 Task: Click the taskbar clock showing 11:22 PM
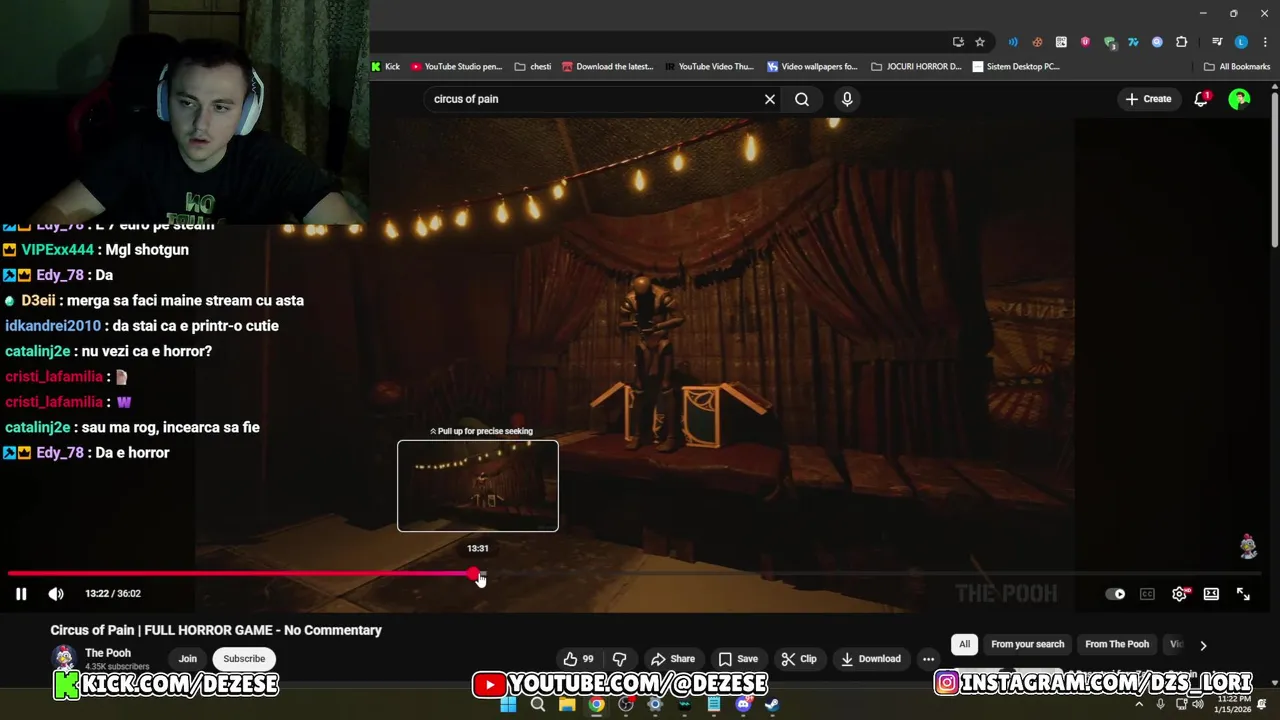[x=1232, y=704]
